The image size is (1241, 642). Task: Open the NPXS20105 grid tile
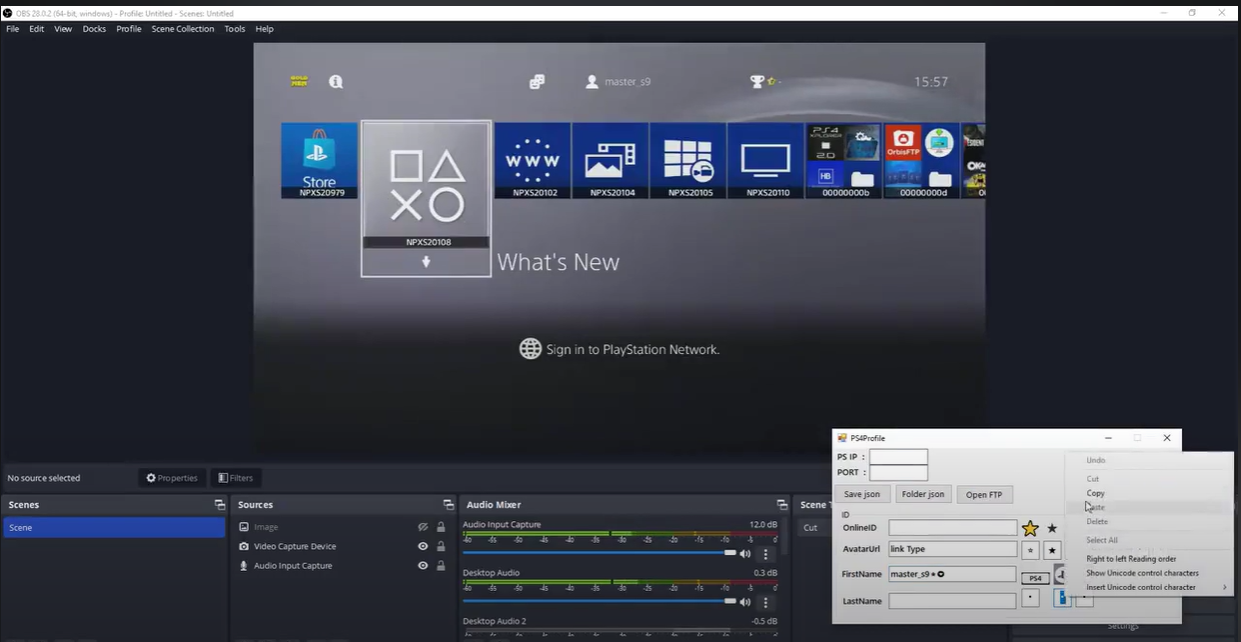(689, 160)
